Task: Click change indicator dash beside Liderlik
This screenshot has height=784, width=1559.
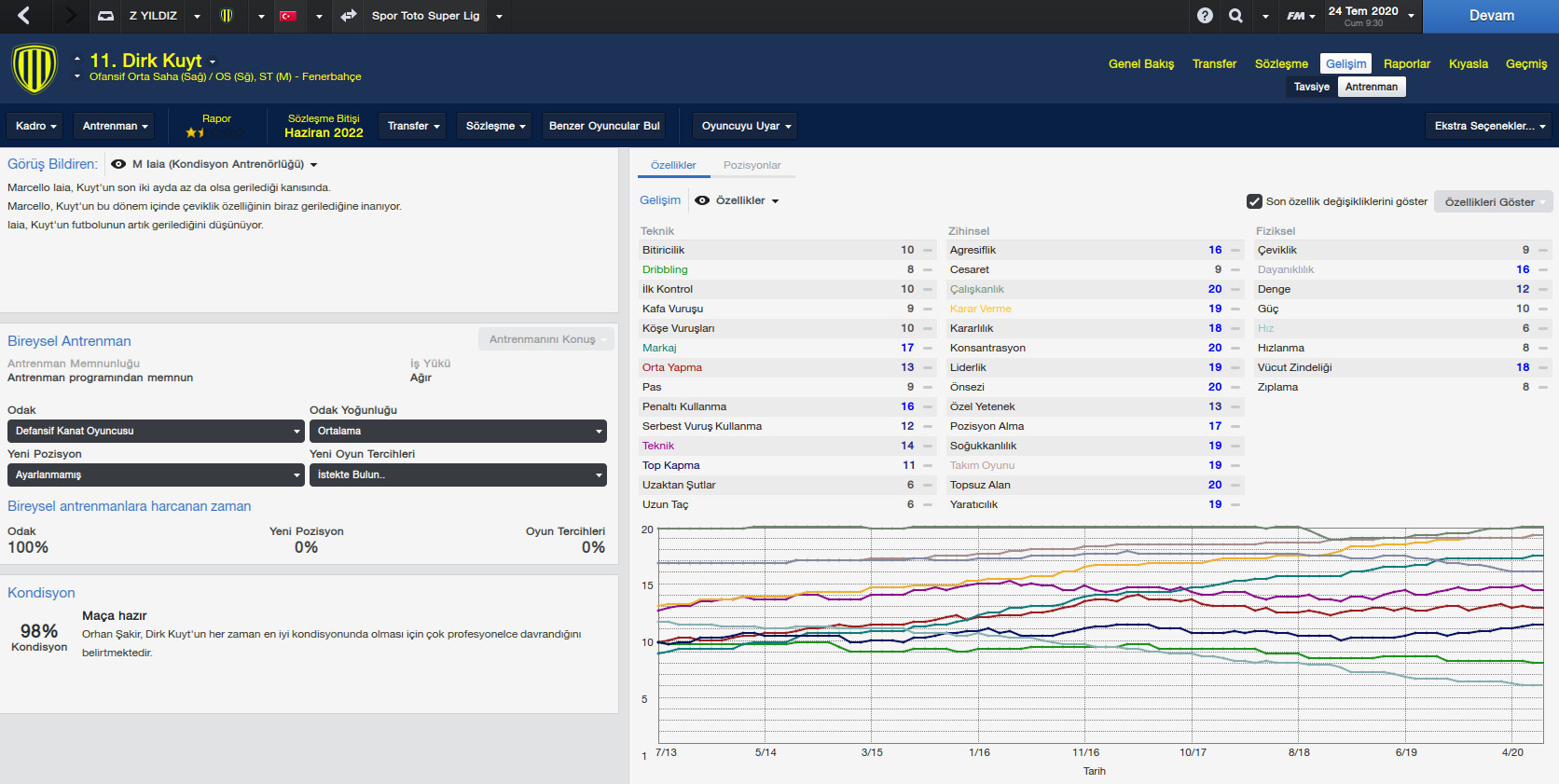Action: pos(1235,367)
